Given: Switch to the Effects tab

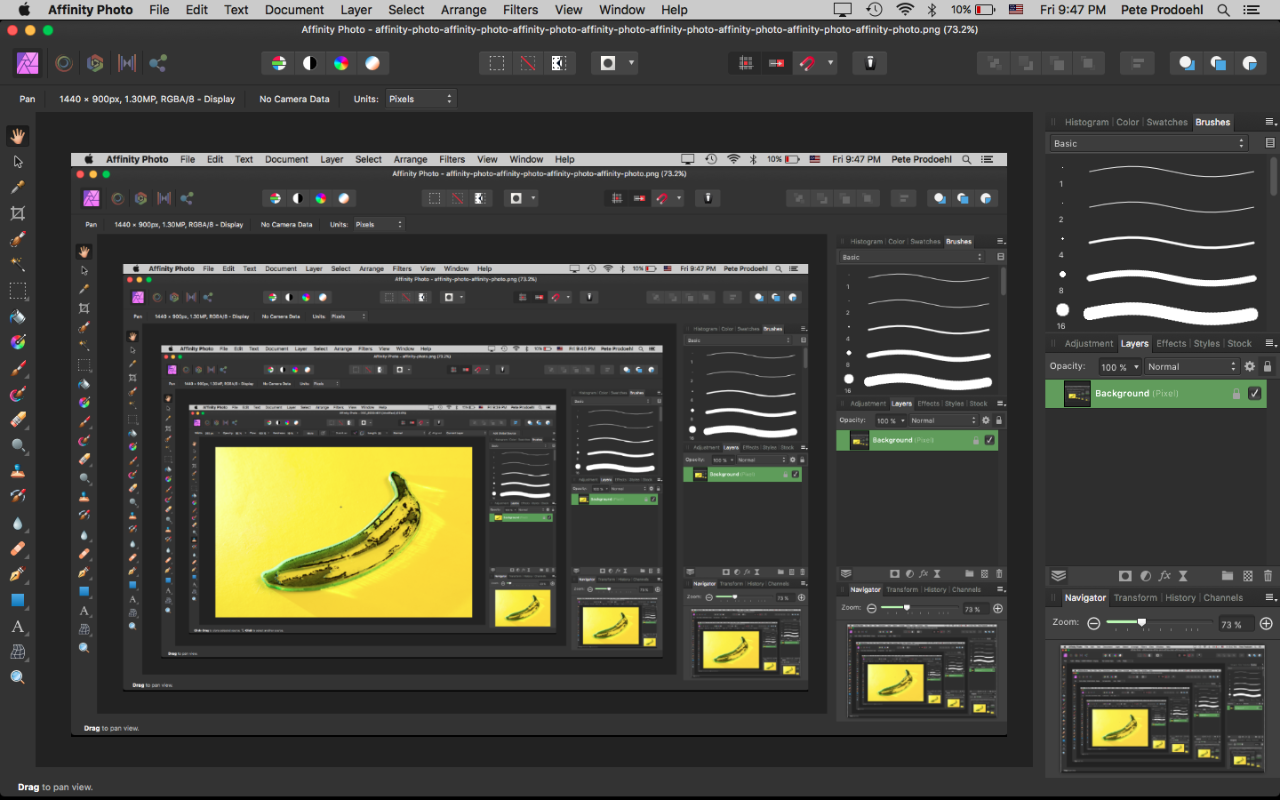Looking at the screenshot, I should pyautogui.click(x=1171, y=344).
